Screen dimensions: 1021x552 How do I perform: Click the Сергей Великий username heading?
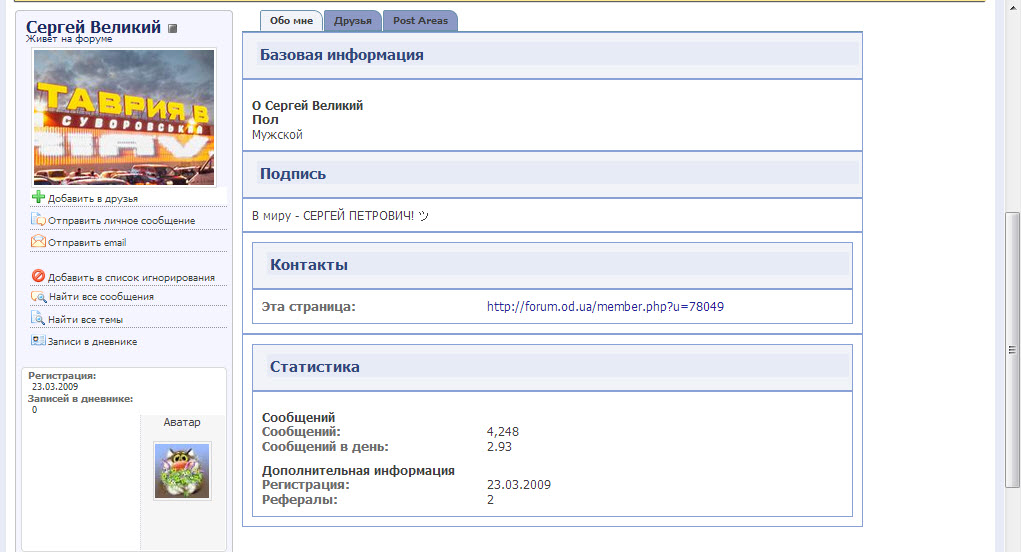[93, 27]
